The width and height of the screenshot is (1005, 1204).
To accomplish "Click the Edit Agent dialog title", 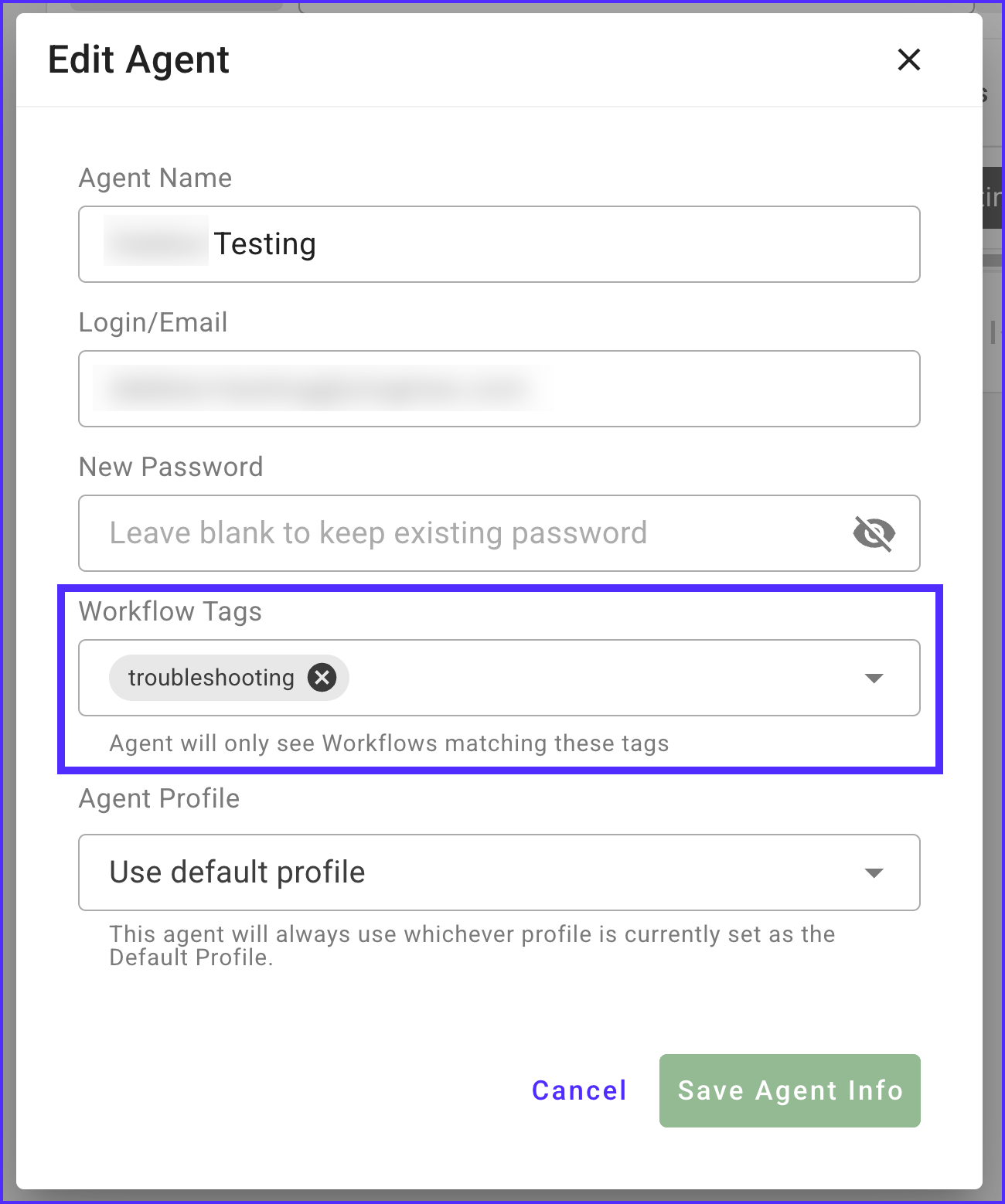I will coord(138,60).
